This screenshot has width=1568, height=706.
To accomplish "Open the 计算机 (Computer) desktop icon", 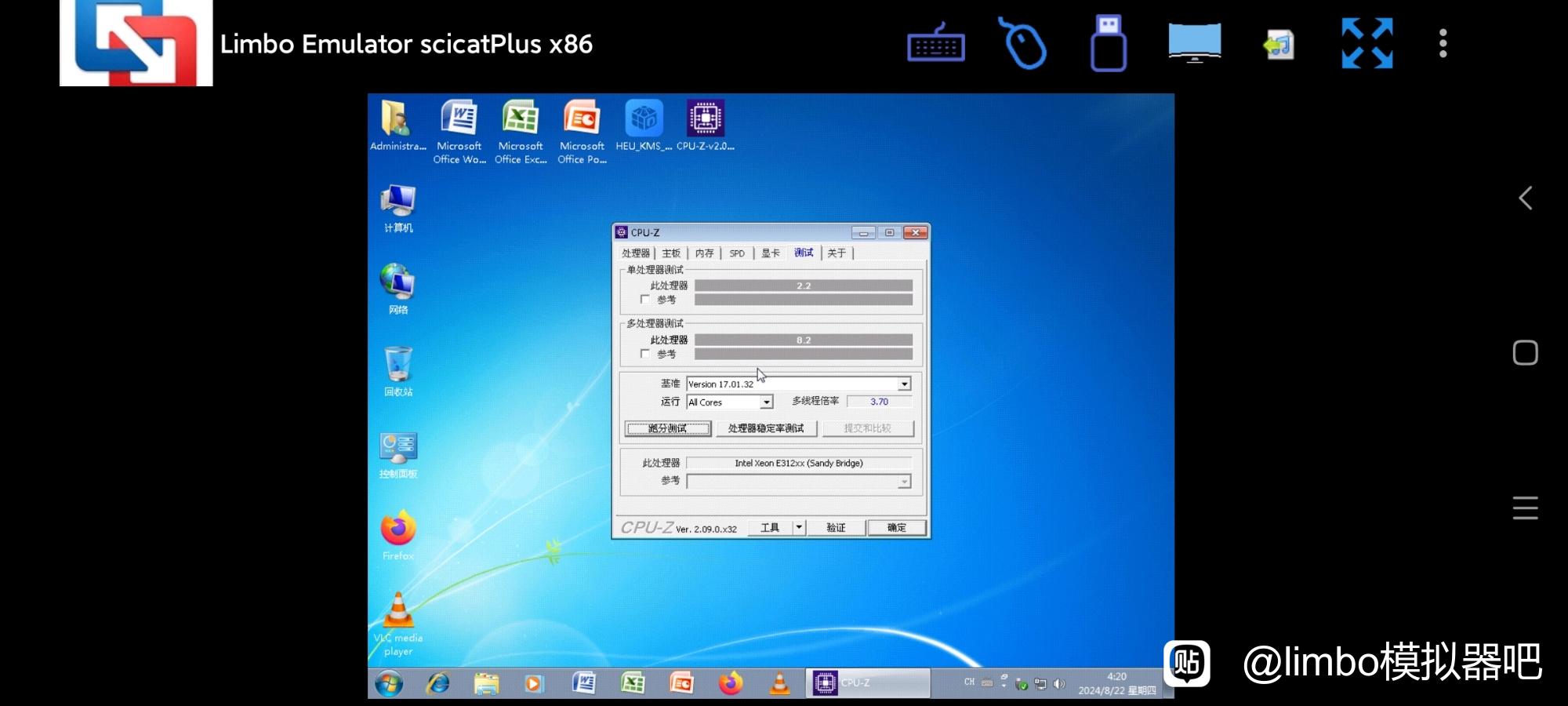I will (x=398, y=209).
